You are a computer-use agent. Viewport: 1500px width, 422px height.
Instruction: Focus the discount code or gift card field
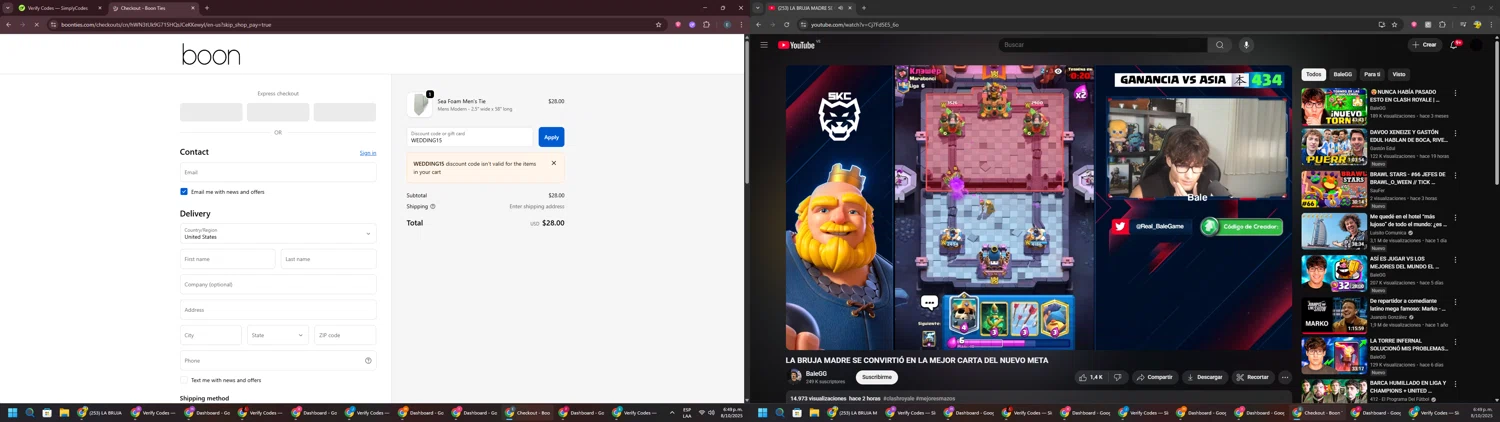coord(470,137)
